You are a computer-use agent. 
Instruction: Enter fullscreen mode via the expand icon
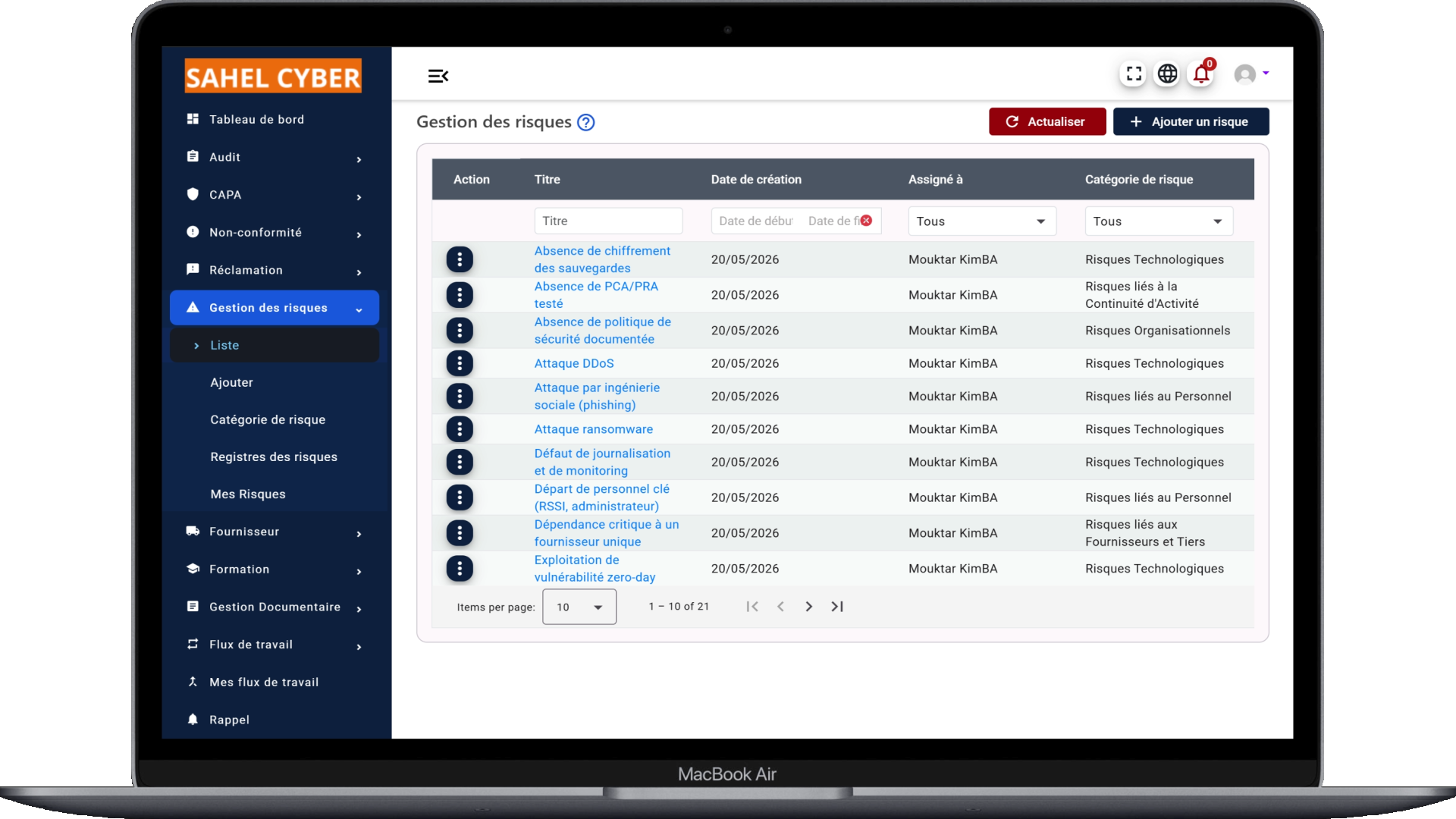(x=1134, y=74)
